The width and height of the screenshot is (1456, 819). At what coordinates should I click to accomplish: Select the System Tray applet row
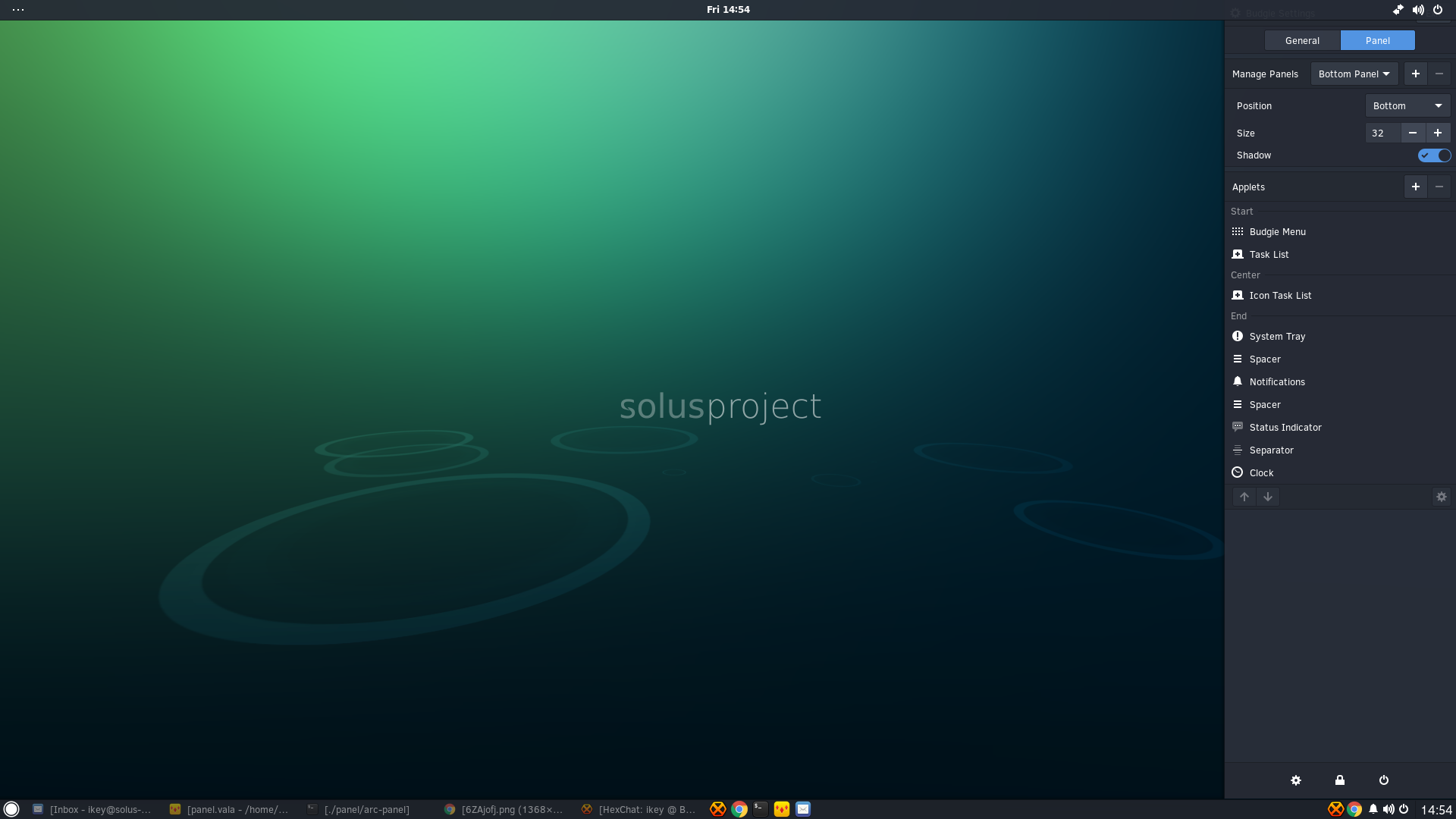1340,337
